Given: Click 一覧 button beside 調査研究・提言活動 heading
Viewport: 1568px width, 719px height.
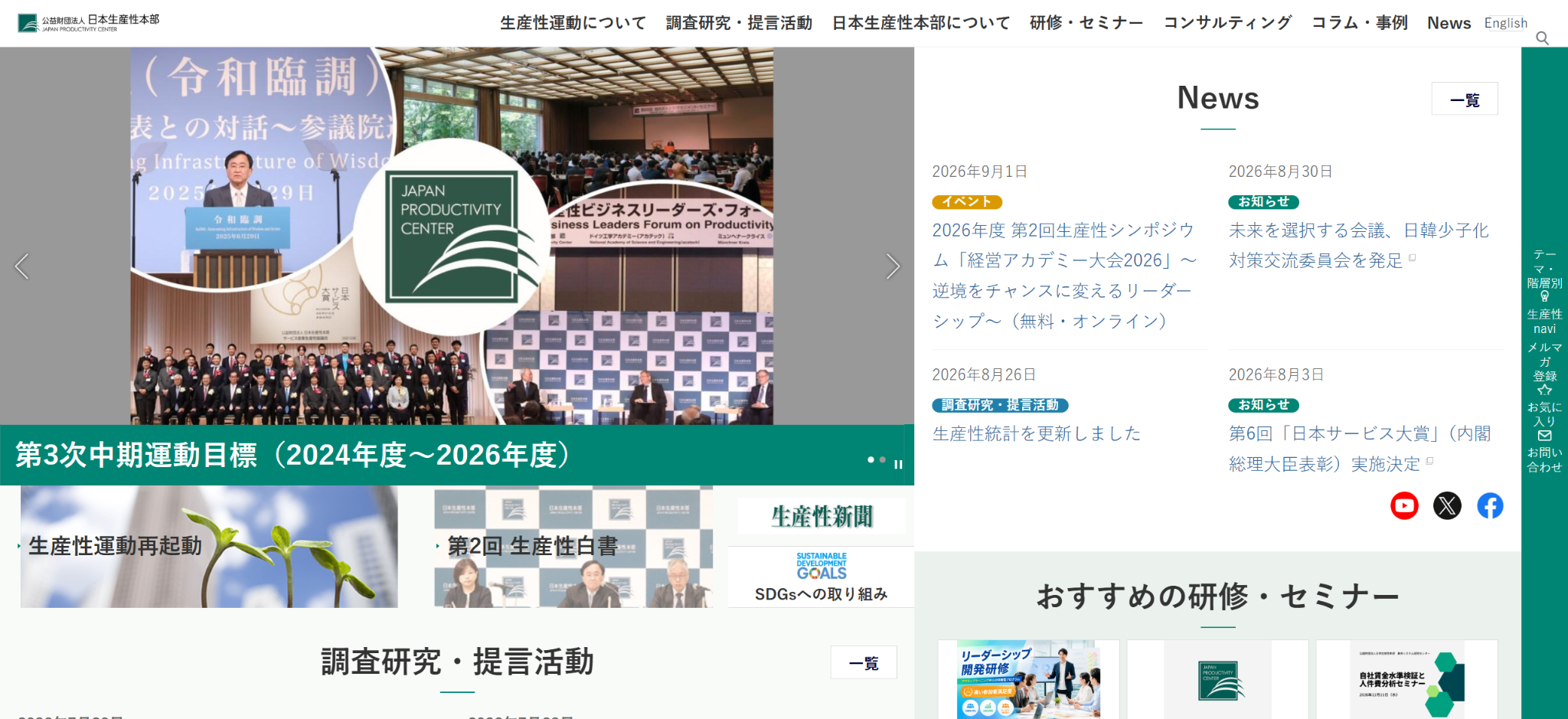Looking at the screenshot, I should pos(864,662).
